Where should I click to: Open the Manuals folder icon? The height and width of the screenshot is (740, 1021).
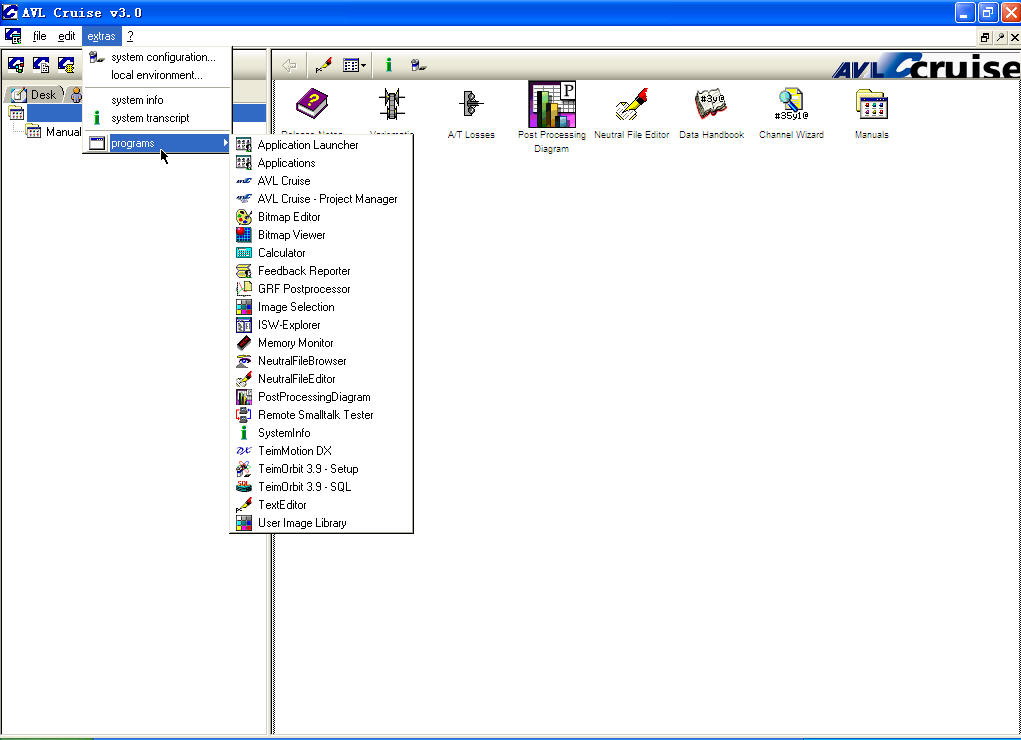(x=871, y=104)
